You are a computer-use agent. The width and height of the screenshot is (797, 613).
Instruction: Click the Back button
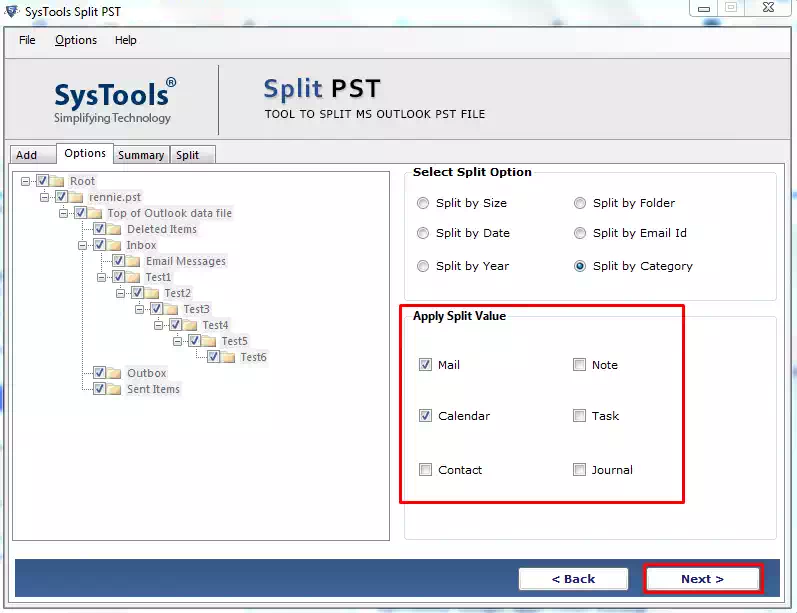tap(573, 579)
